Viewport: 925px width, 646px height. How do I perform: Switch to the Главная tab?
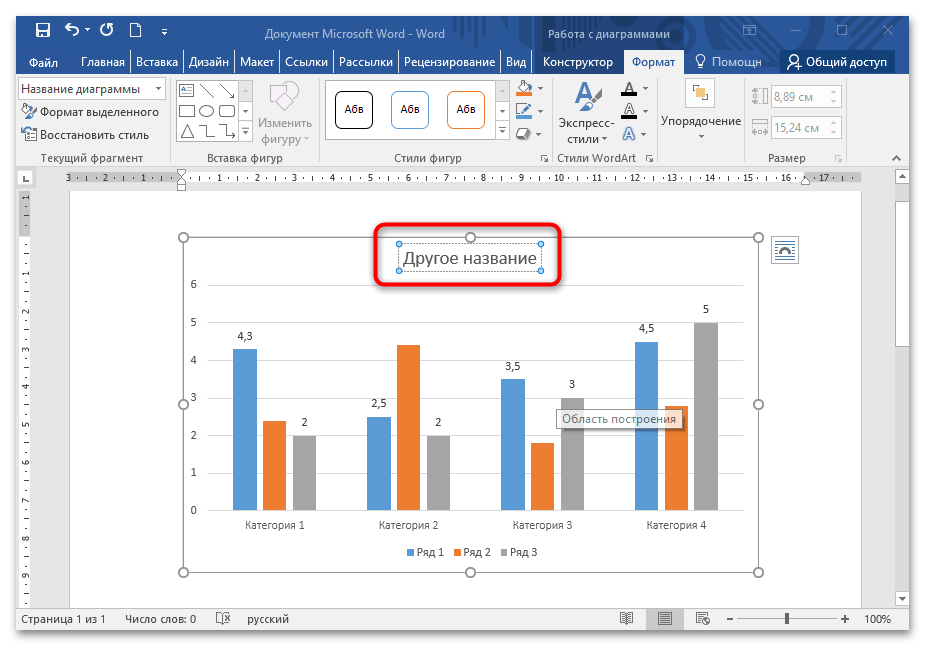103,62
